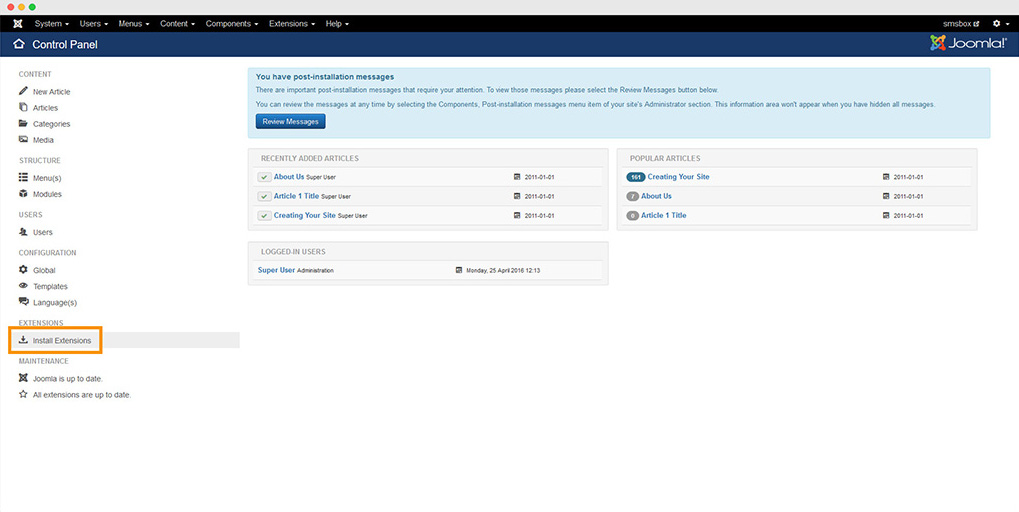The image size is (1019, 512).
Task: Click the Global configuration gear icon
Action: pyautogui.click(x=23, y=270)
